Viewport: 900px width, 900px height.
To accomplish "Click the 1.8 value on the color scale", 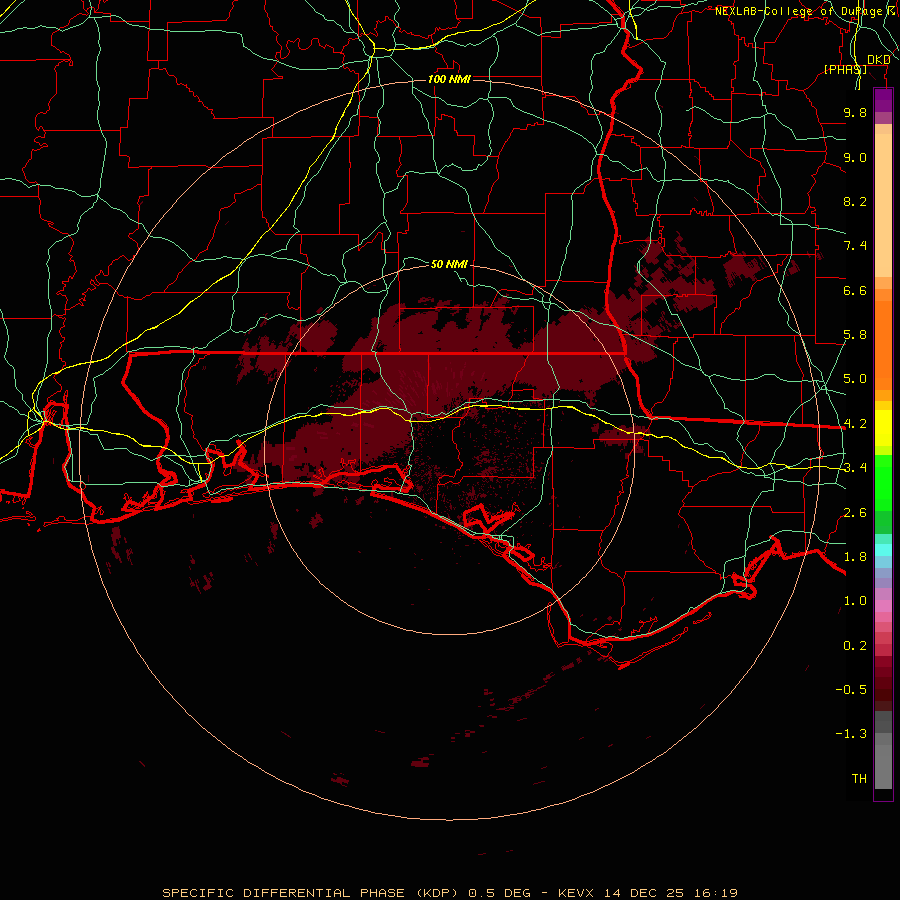I will click(x=855, y=557).
